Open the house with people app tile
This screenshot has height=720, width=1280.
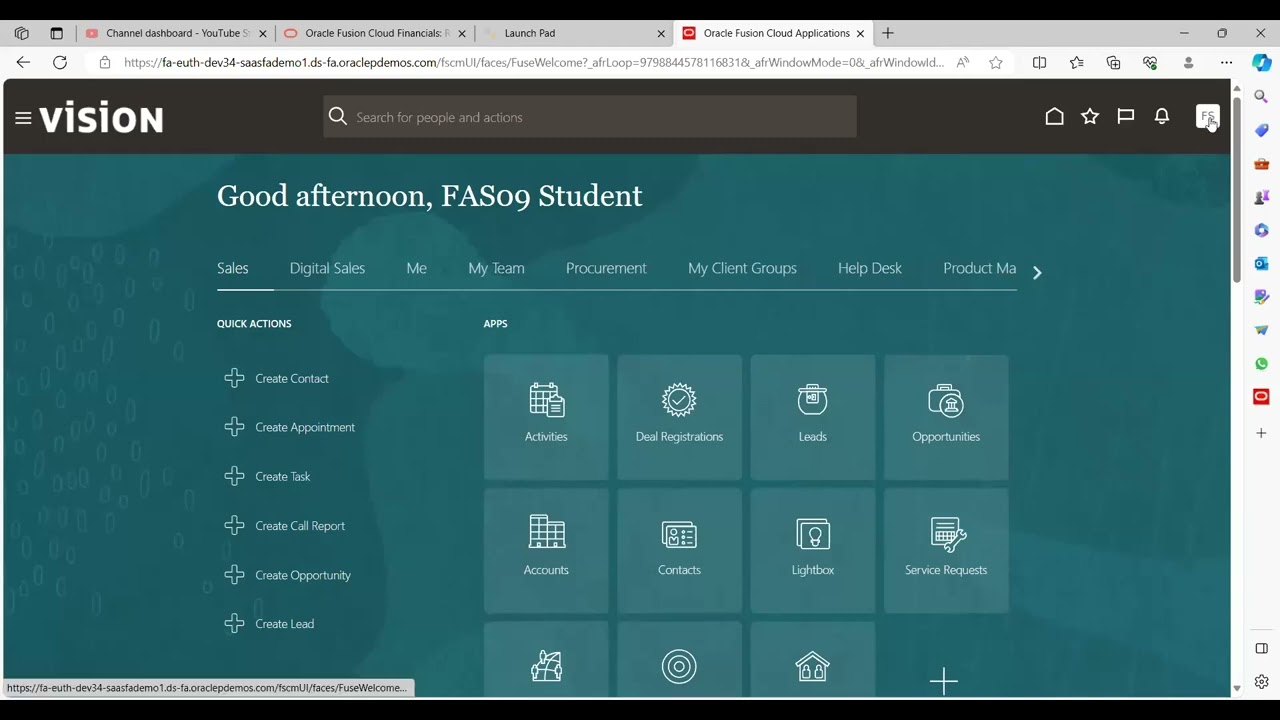[812, 660]
